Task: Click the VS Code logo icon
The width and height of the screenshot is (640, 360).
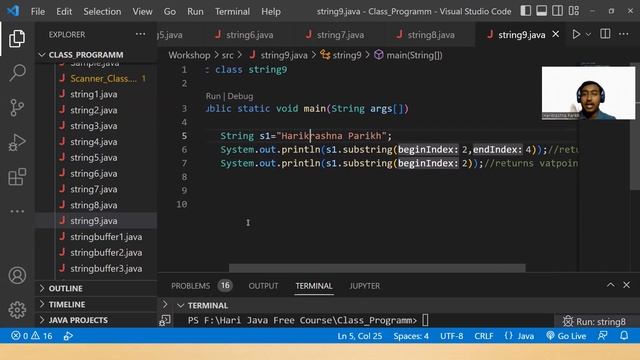Action: click(13, 11)
